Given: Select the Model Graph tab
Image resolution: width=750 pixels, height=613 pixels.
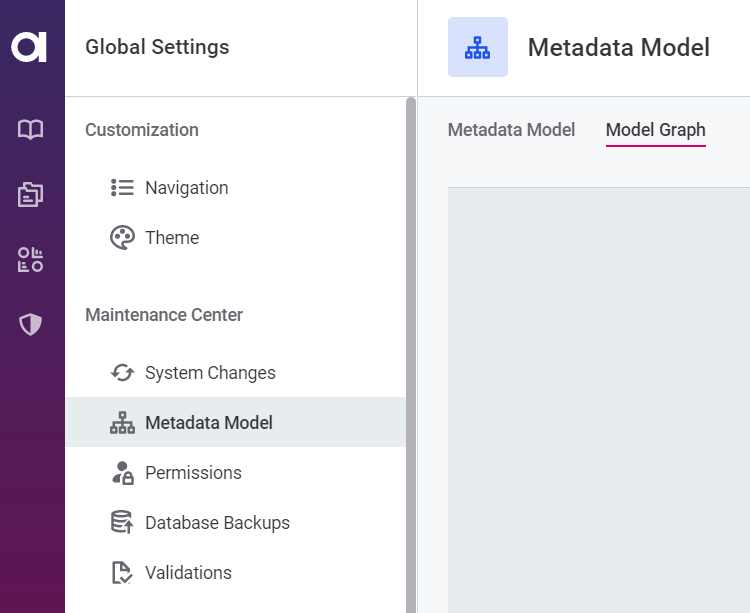Looking at the screenshot, I should (x=655, y=130).
